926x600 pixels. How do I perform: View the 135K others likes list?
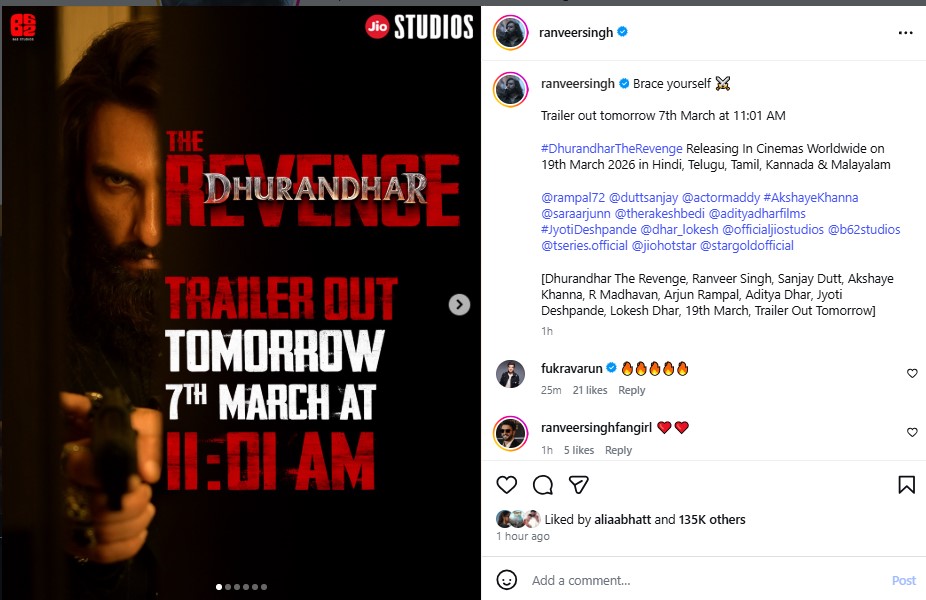tap(712, 520)
